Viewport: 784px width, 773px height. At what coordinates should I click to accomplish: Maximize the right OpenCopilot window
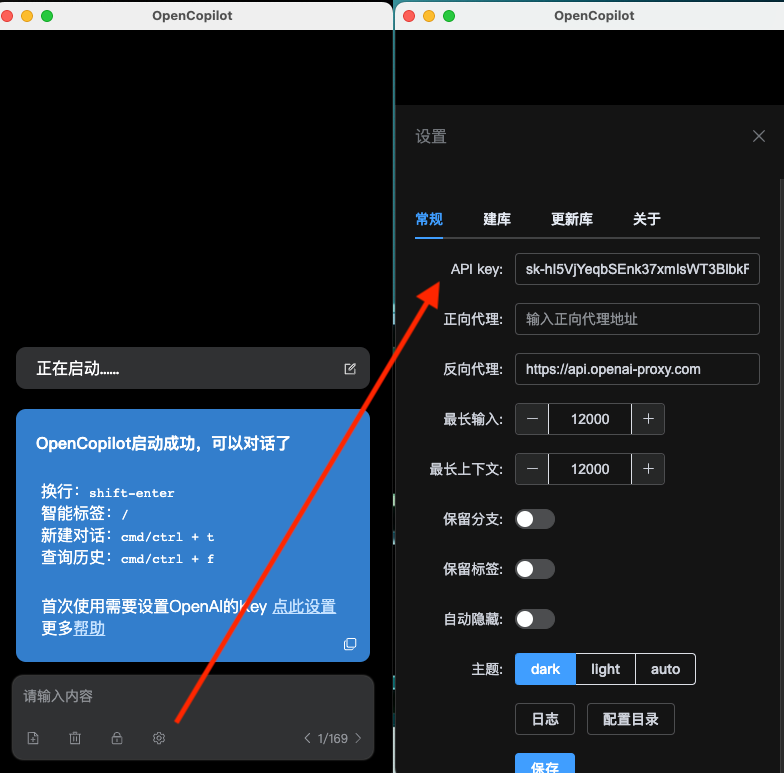(x=449, y=16)
